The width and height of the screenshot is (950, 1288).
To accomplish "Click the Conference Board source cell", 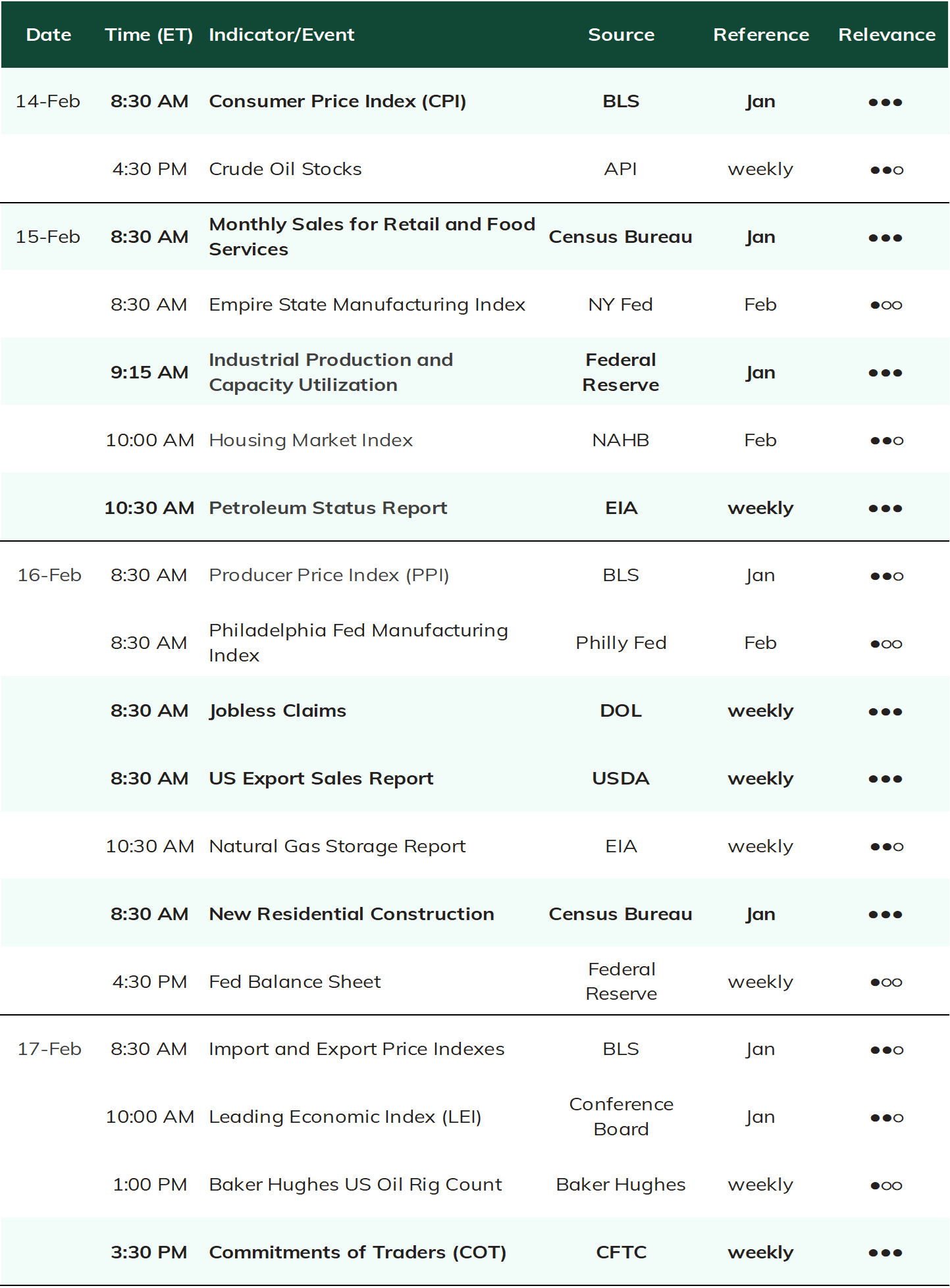I will pos(621,1117).
